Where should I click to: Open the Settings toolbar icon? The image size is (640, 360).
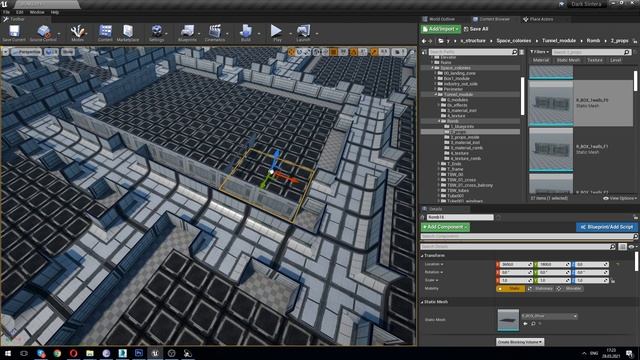pos(156,33)
